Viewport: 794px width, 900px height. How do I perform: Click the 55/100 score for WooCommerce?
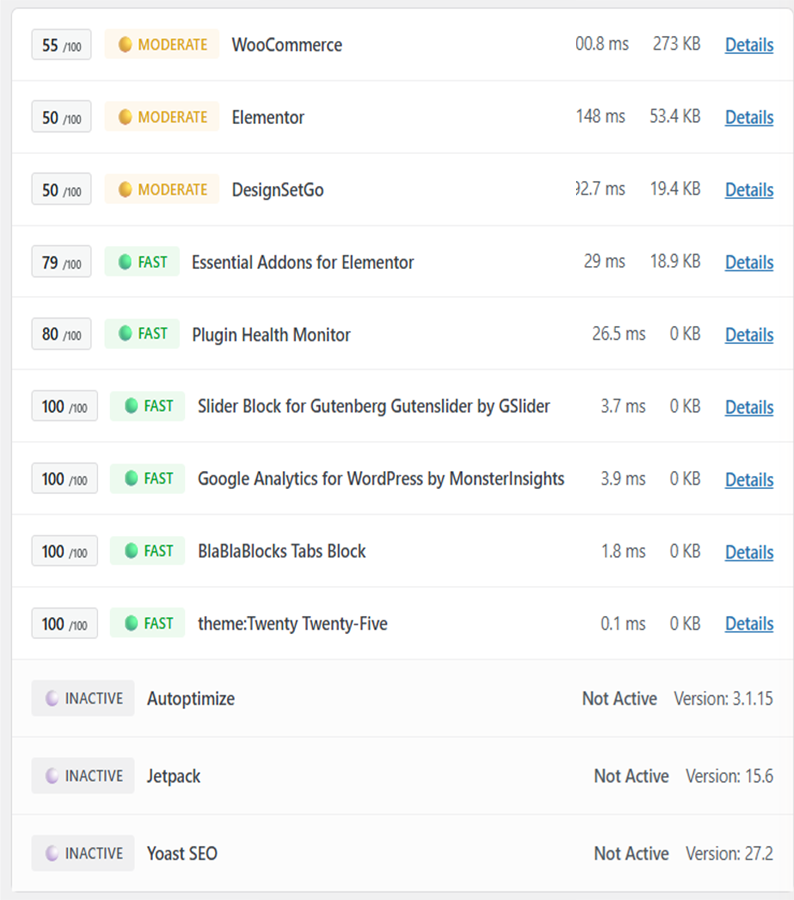[x=61, y=45]
